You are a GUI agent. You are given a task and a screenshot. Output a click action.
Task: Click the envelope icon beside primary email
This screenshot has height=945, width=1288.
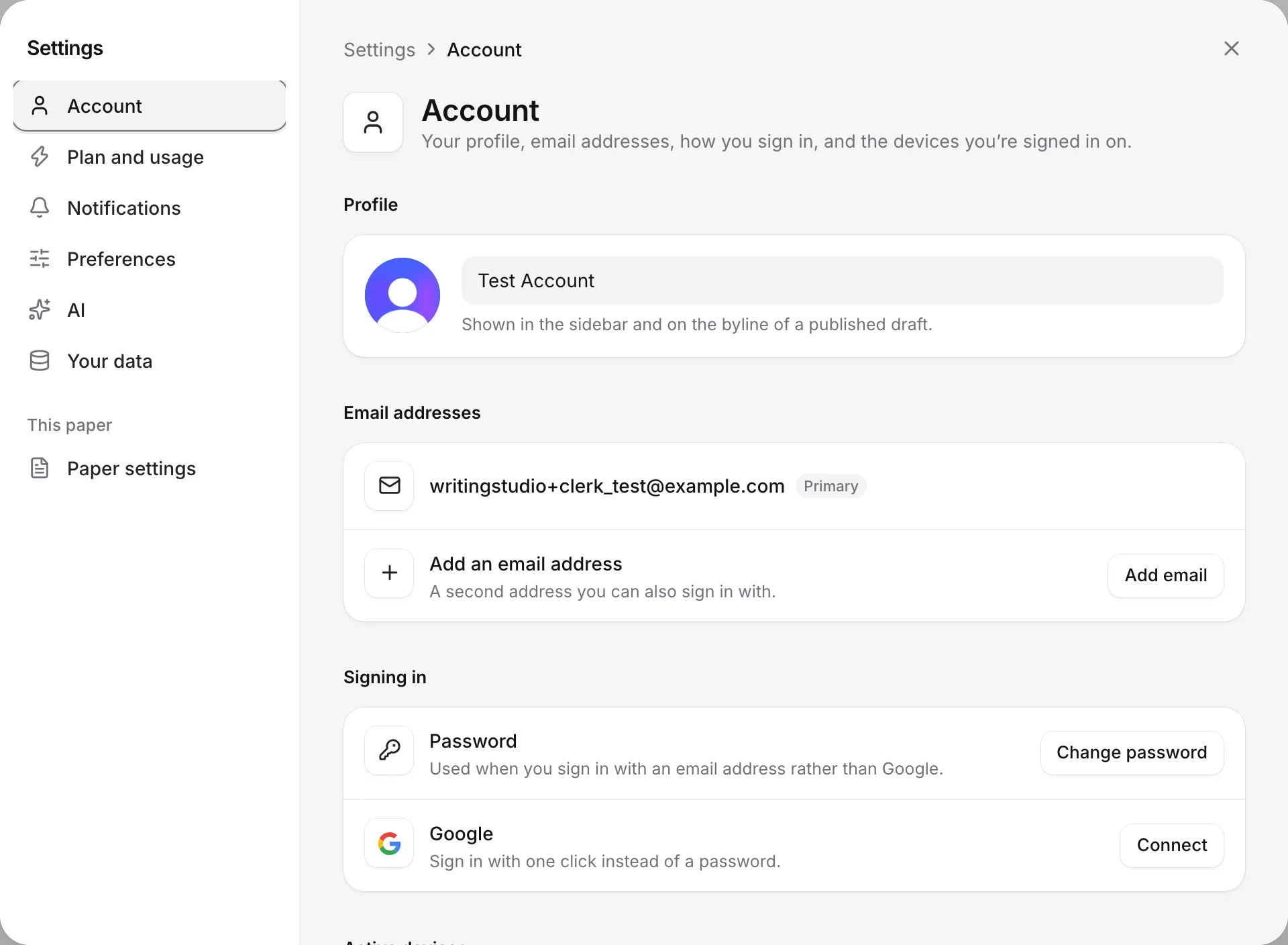coord(389,485)
